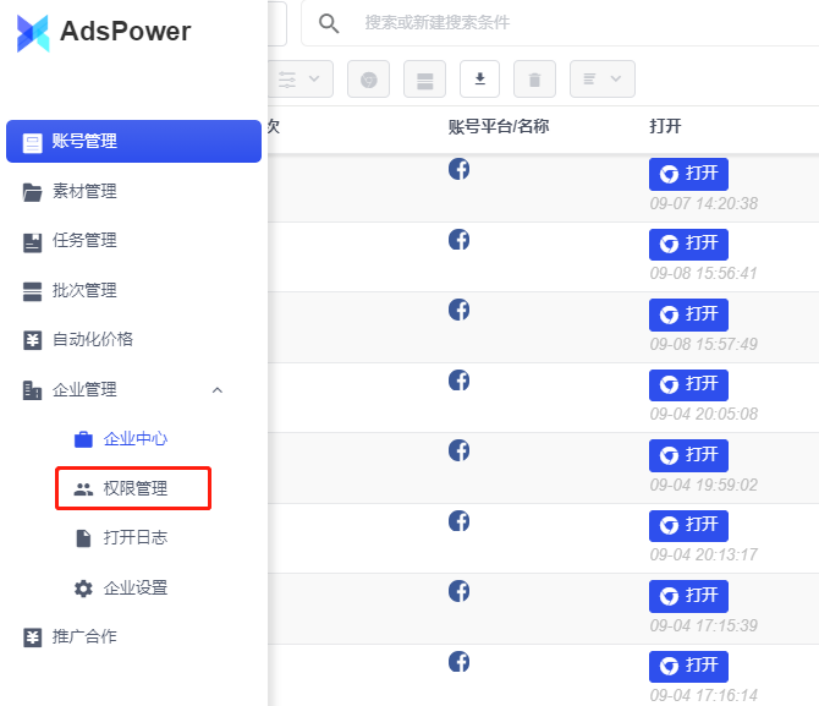The height and width of the screenshot is (706, 820).
Task: Click the browser (Chrome) toolbar icon
Action: click(x=368, y=79)
